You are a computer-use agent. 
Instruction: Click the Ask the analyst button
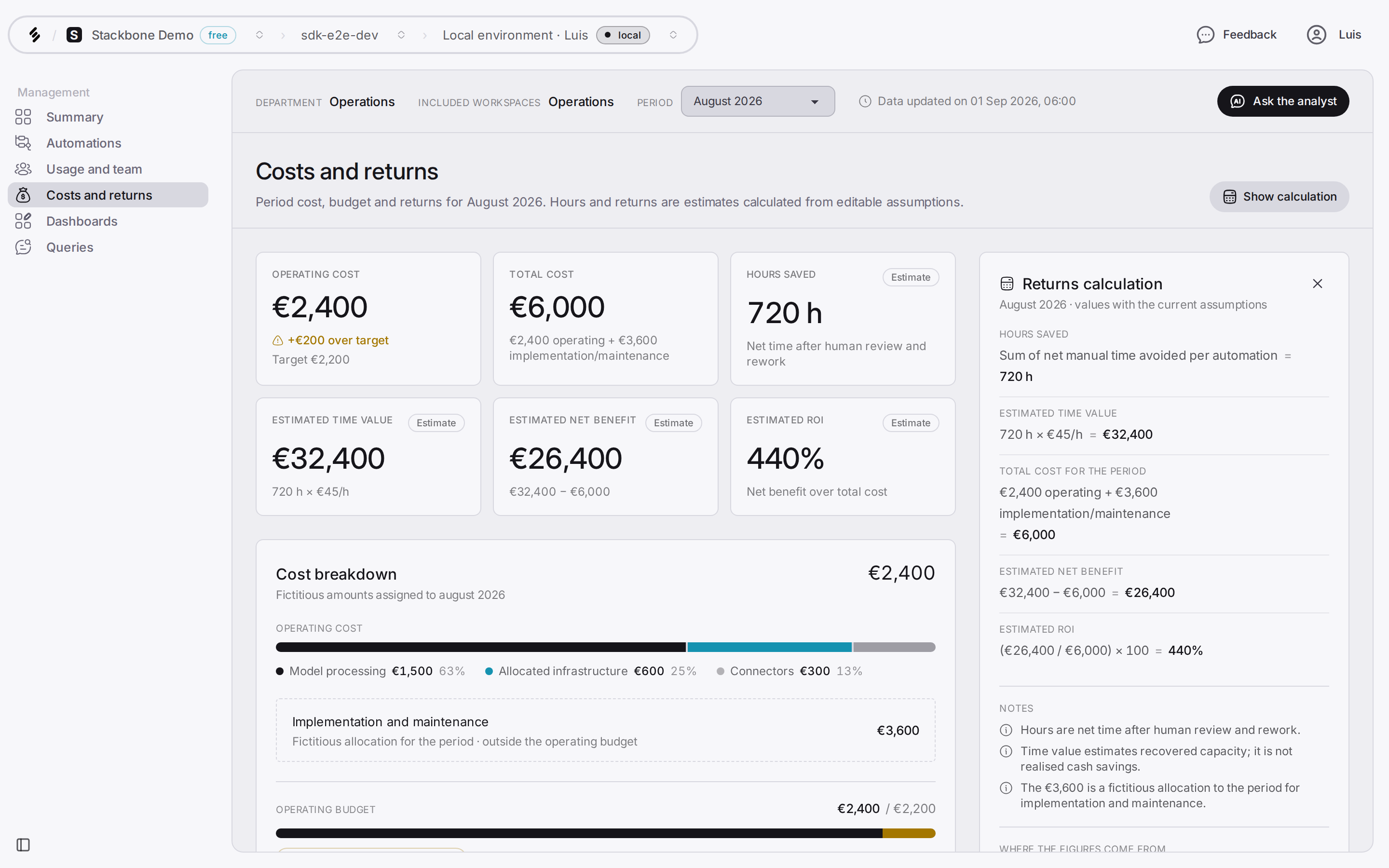click(1283, 102)
